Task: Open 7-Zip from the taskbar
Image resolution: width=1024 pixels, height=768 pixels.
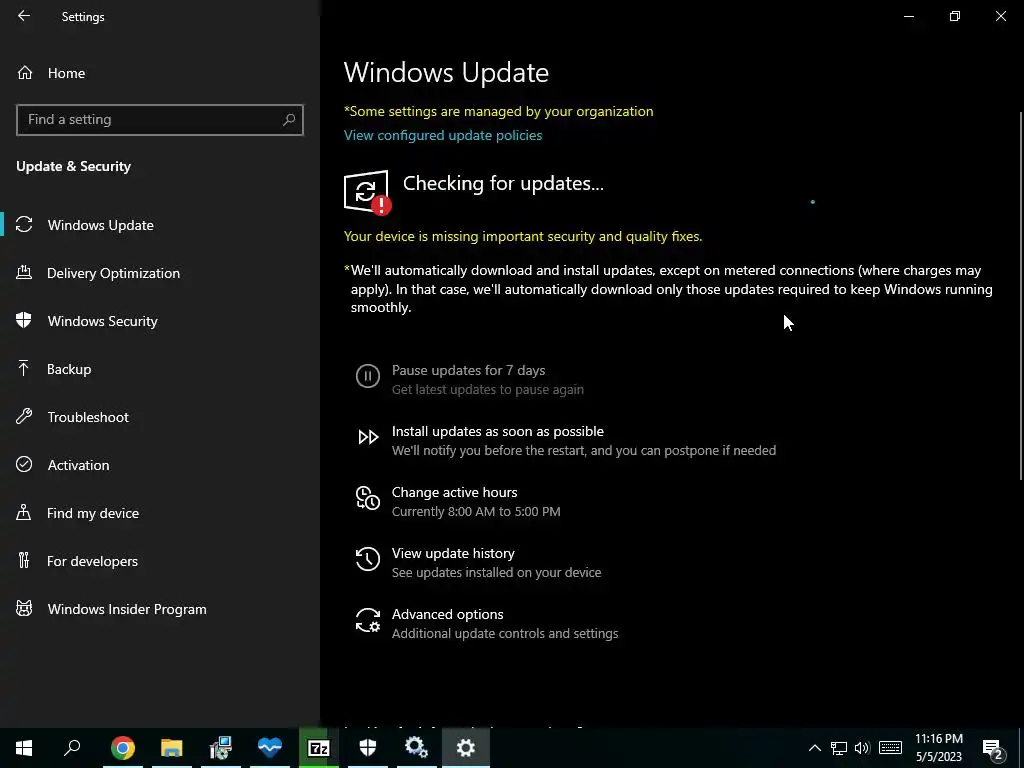Action: click(x=319, y=747)
